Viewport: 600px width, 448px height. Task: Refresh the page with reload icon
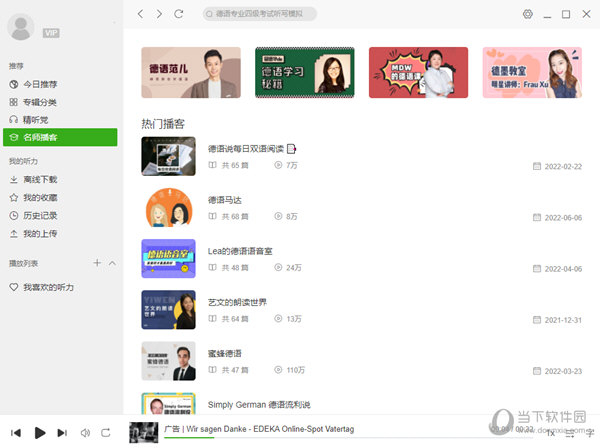179,14
